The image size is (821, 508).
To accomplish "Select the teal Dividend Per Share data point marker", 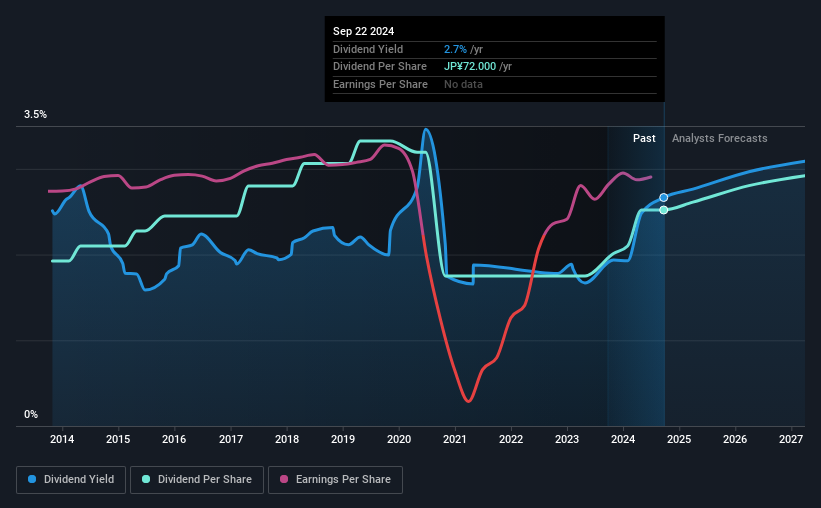I will (x=663, y=210).
